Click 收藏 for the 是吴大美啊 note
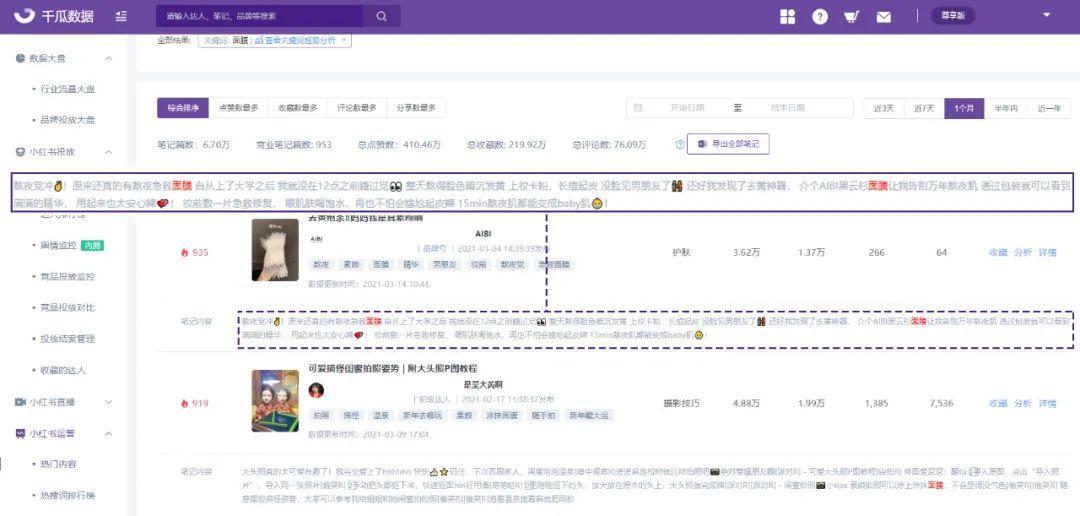Image resolution: width=1080 pixels, height=516 pixels. pyautogui.click(x=998, y=403)
